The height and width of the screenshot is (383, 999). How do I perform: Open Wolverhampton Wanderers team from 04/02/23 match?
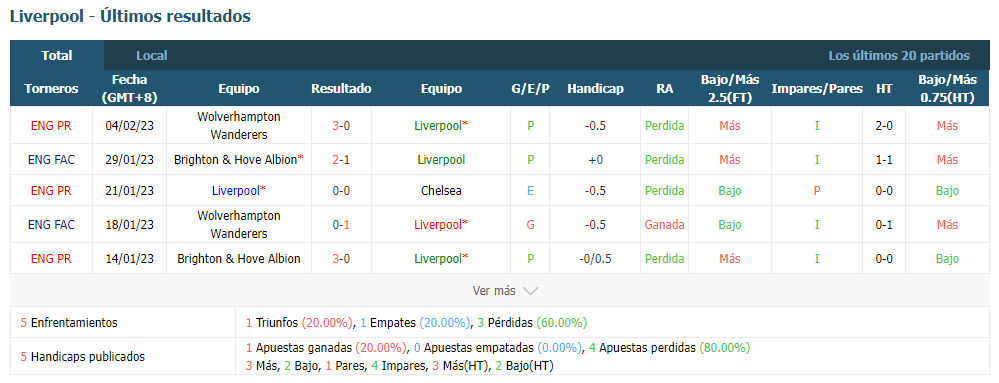point(239,126)
